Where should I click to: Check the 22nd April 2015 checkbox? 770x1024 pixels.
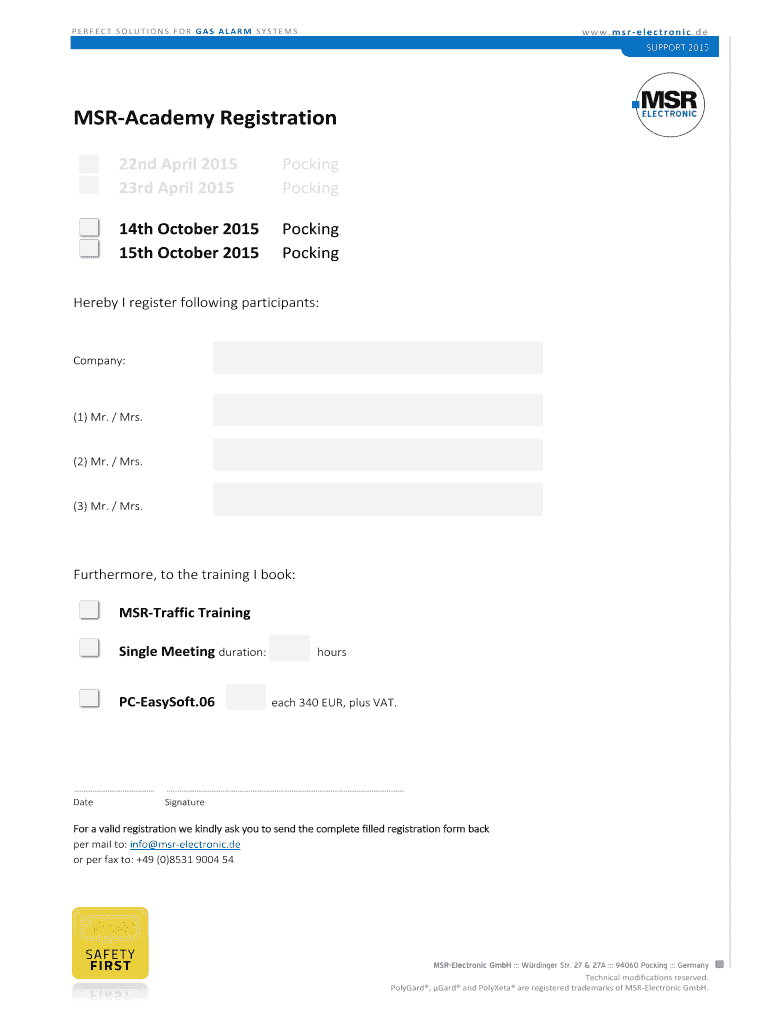89,164
